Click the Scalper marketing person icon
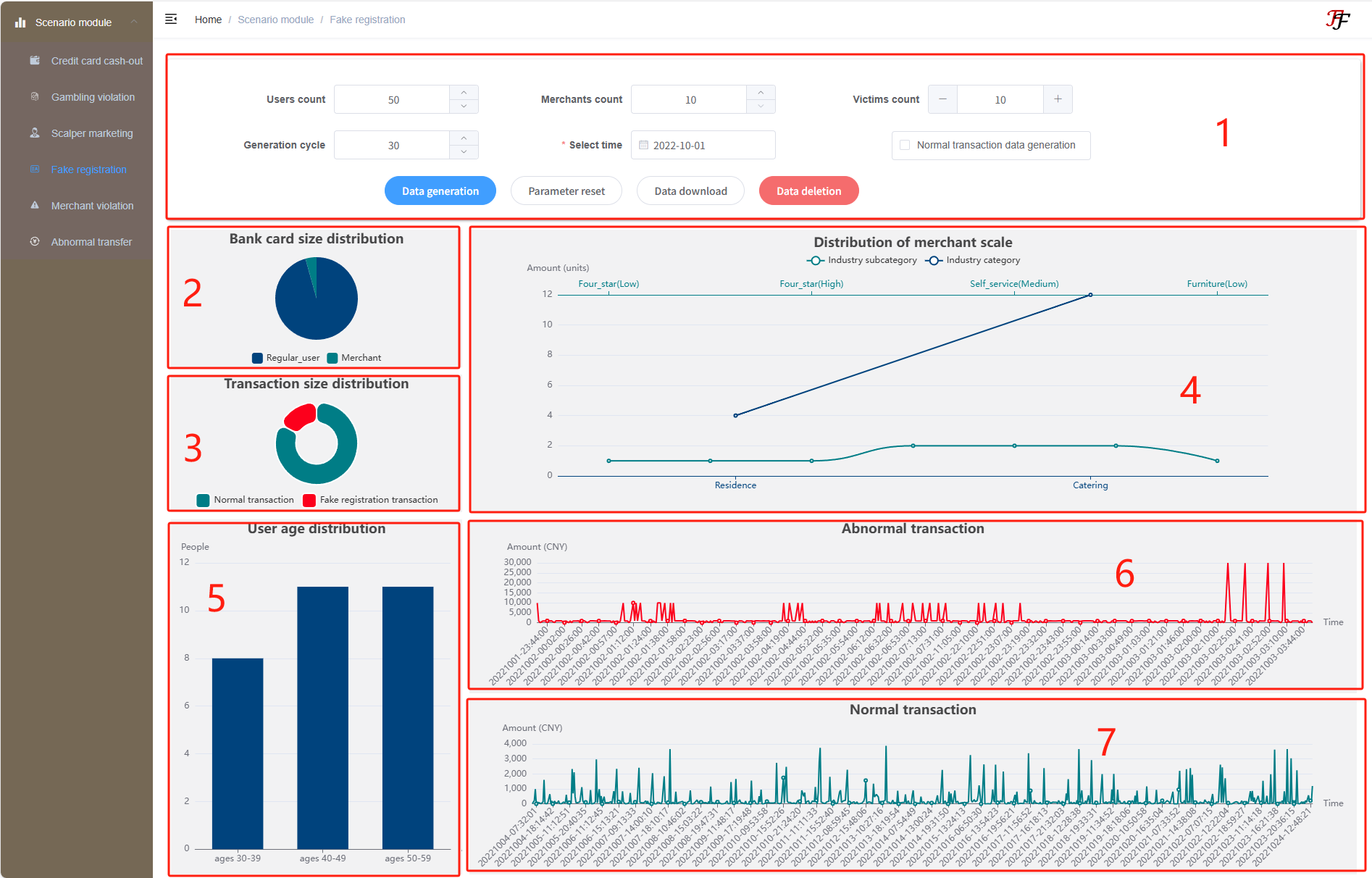Viewport: 1372px width, 878px height. click(35, 133)
